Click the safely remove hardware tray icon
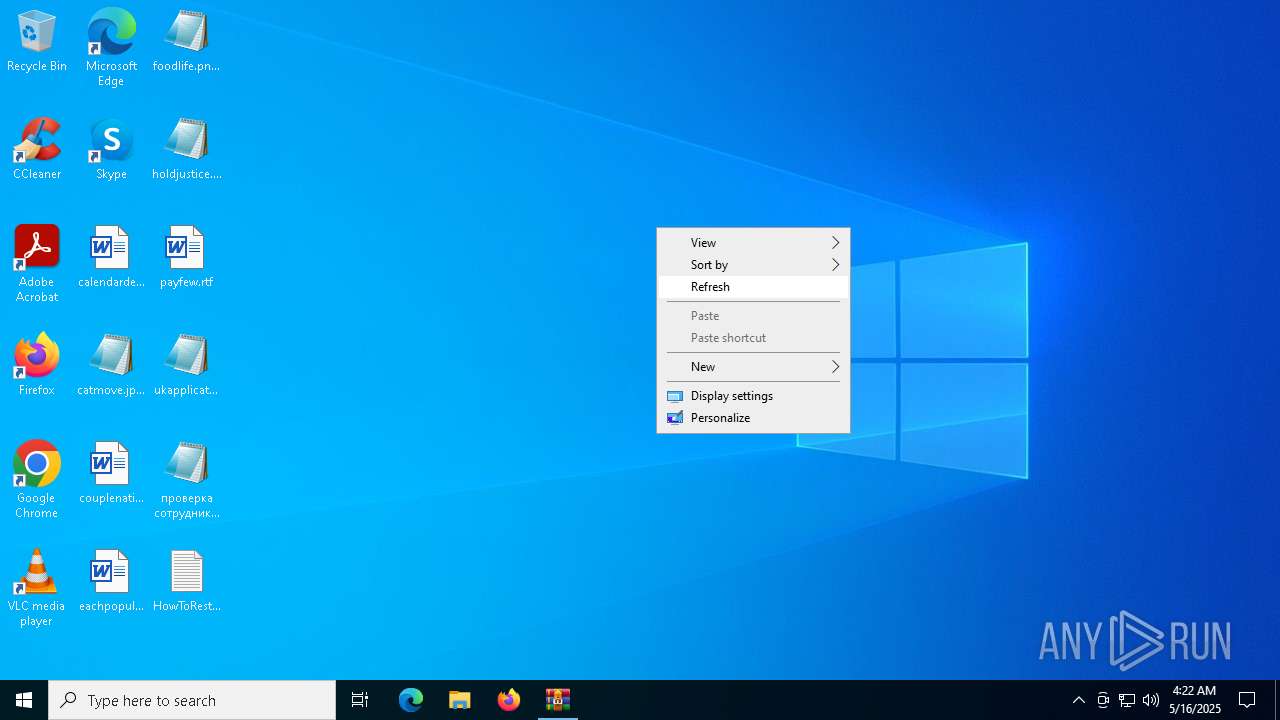 [1103, 700]
